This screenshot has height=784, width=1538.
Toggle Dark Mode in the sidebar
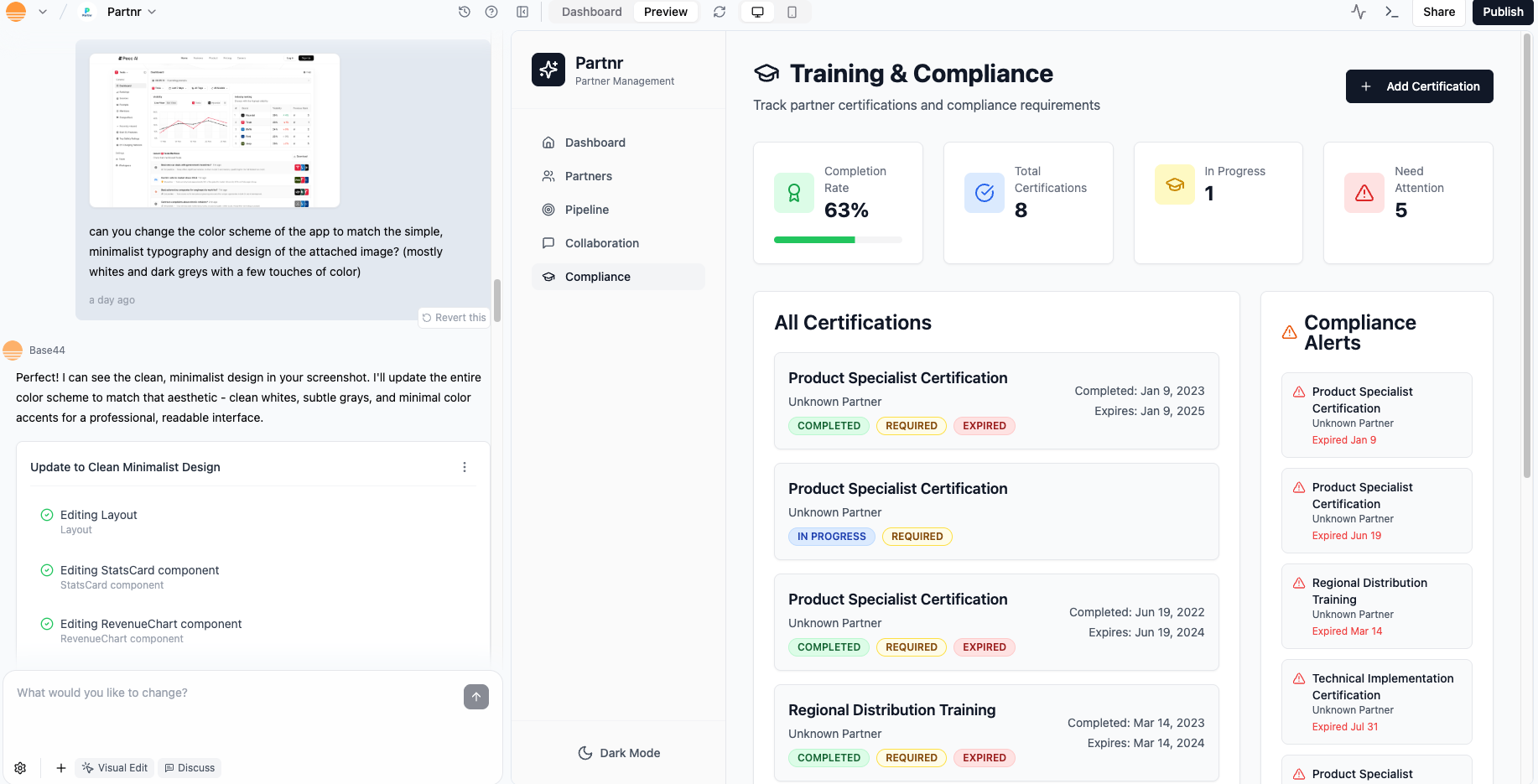[x=619, y=753]
